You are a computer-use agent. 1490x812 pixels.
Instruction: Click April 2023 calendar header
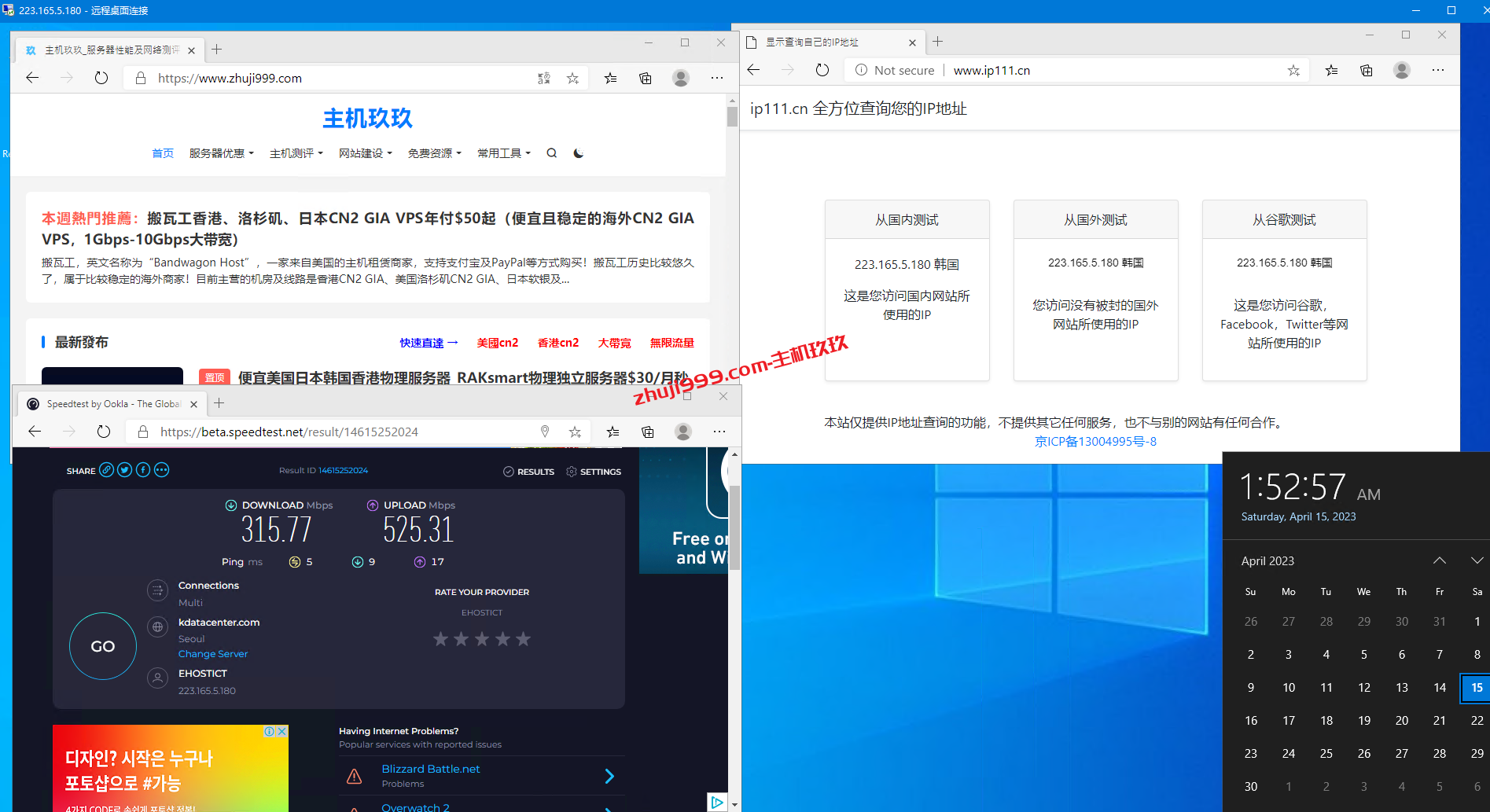click(1267, 560)
